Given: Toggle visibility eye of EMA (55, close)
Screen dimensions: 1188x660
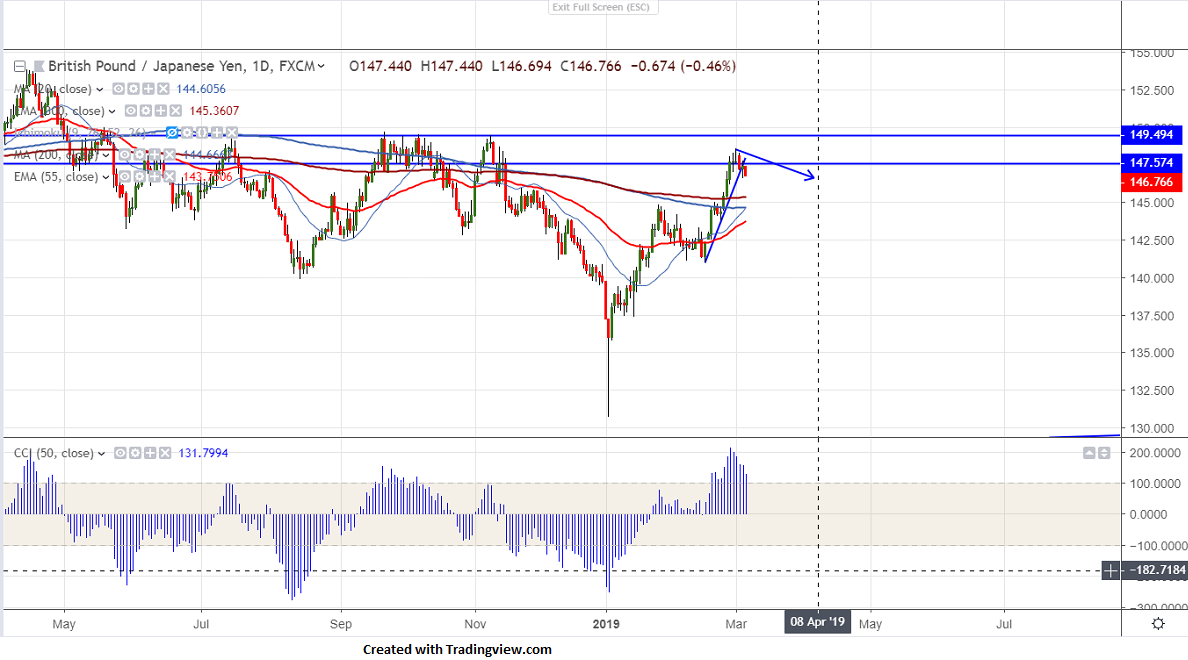Looking at the screenshot, I should 125,177.
